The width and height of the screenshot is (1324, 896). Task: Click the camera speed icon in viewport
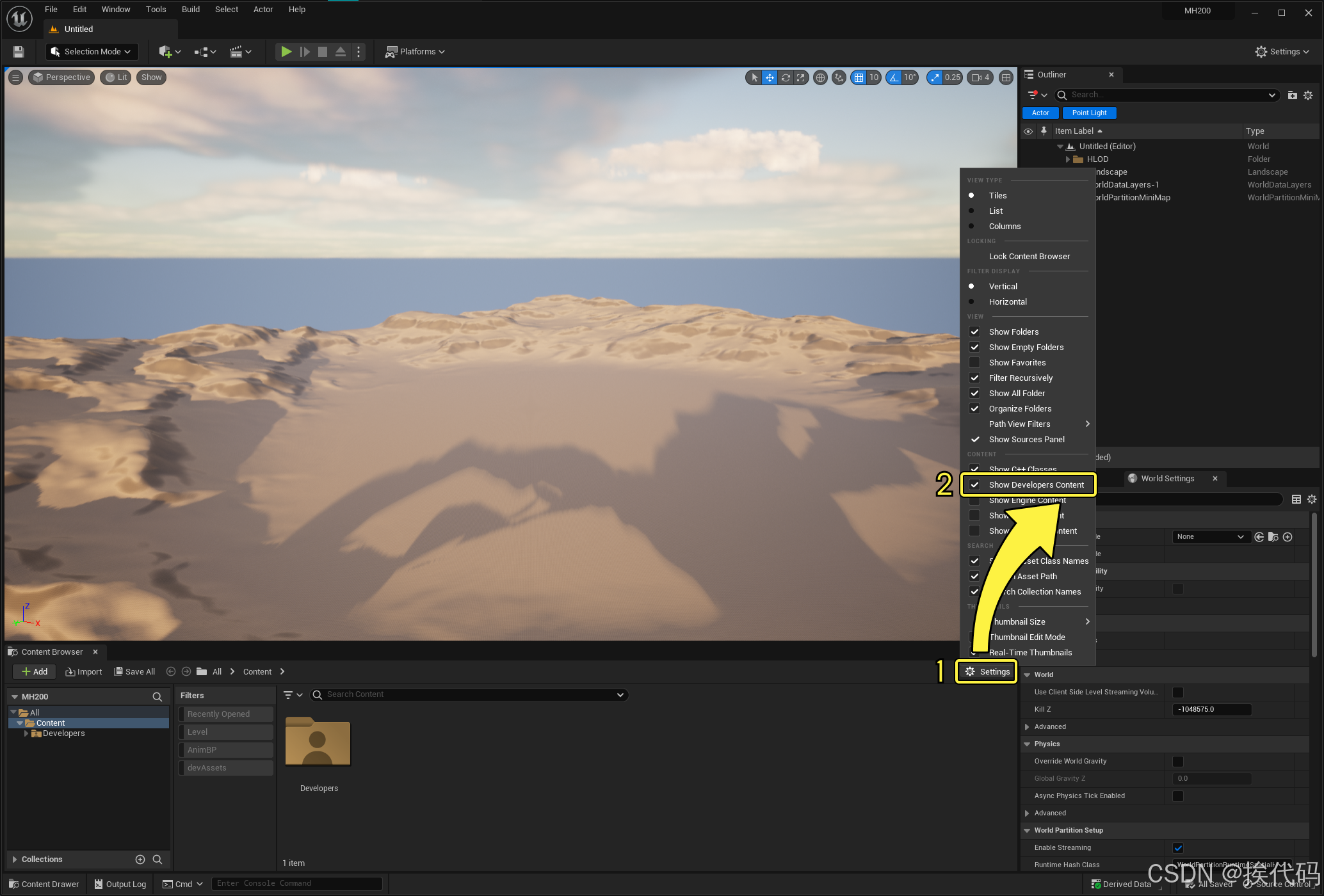point(976,77)
